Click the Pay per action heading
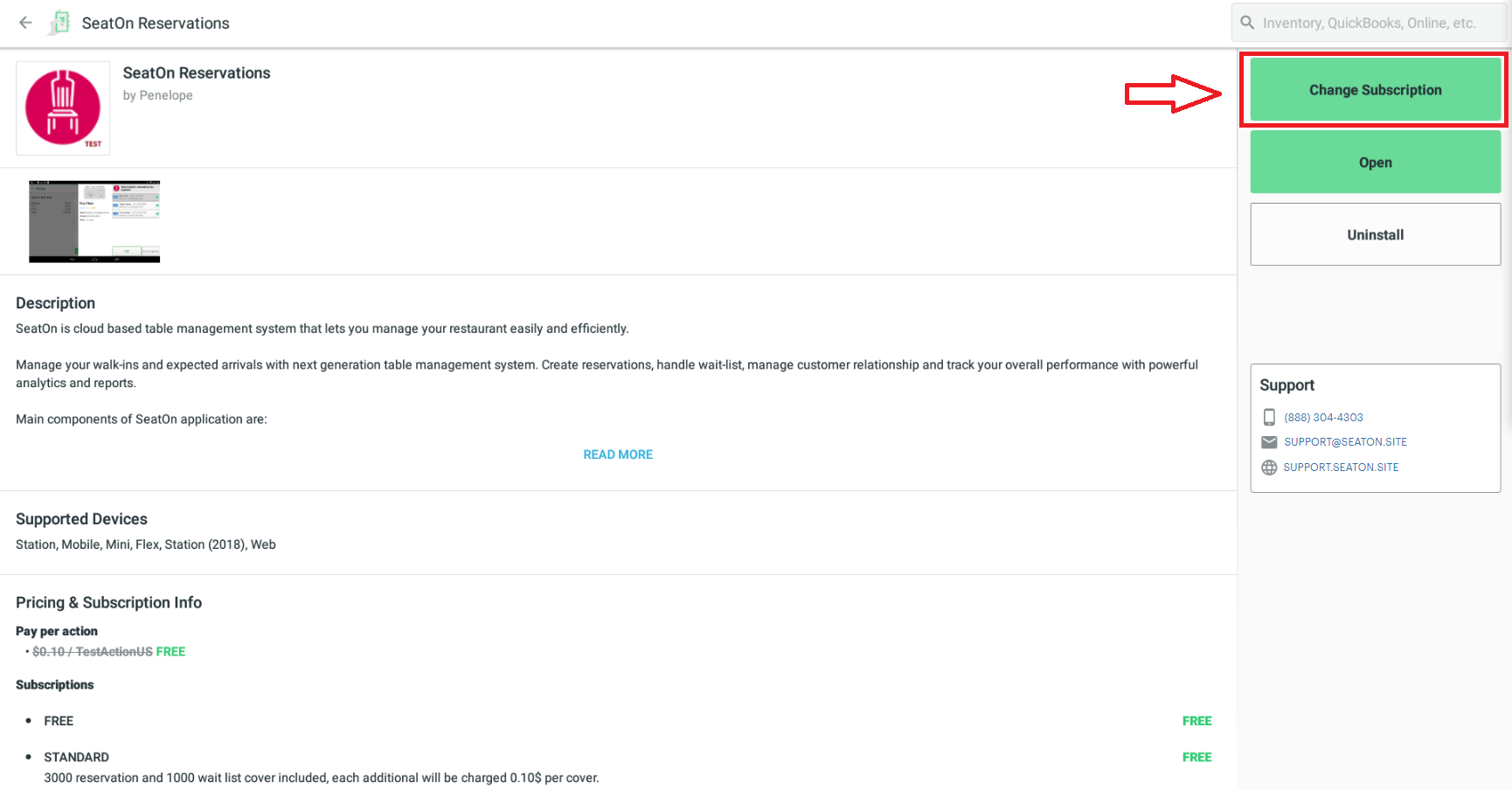Viewport: 1512px width, 790px height. click(x=57, y=631)
